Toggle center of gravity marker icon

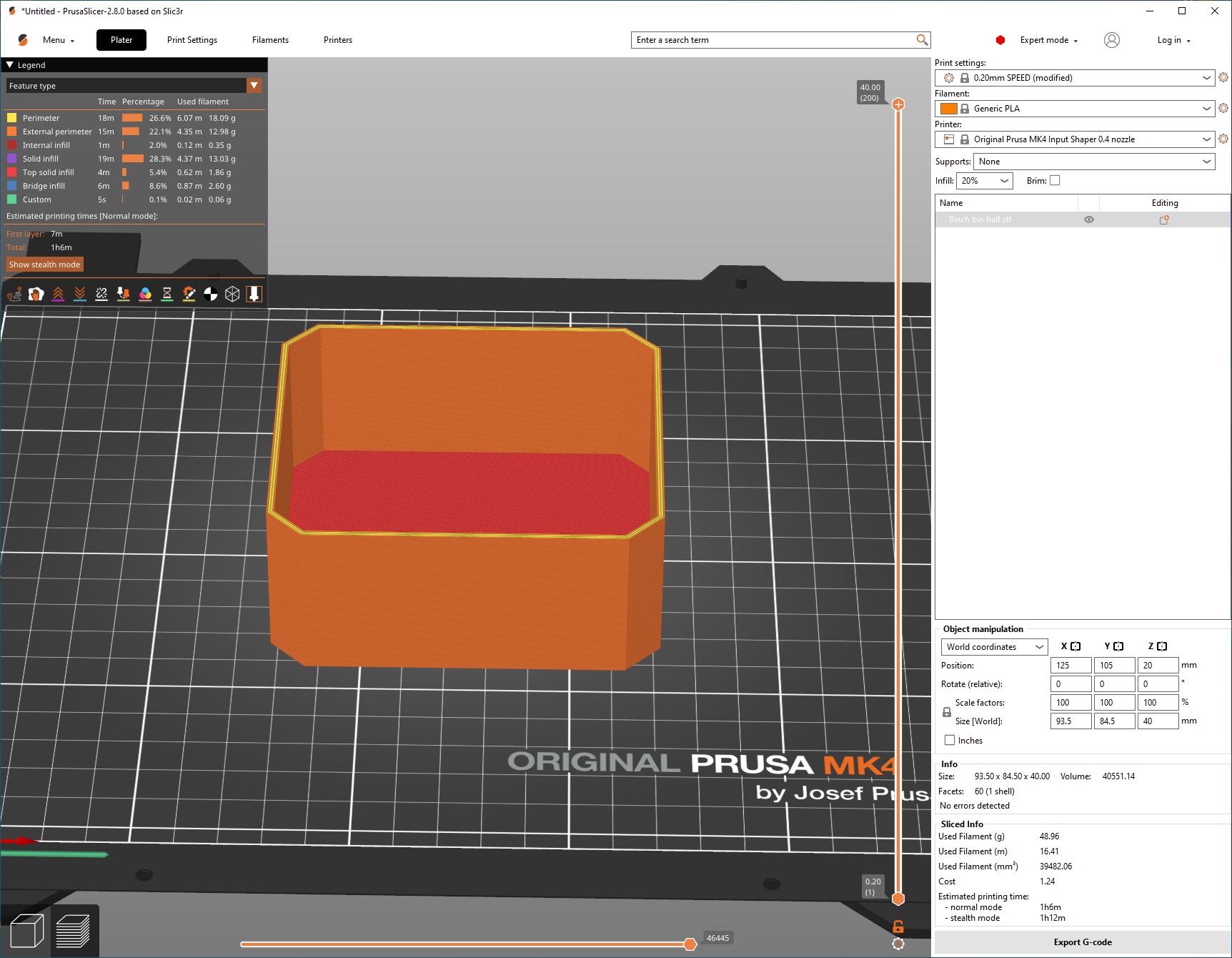[211, 294]
